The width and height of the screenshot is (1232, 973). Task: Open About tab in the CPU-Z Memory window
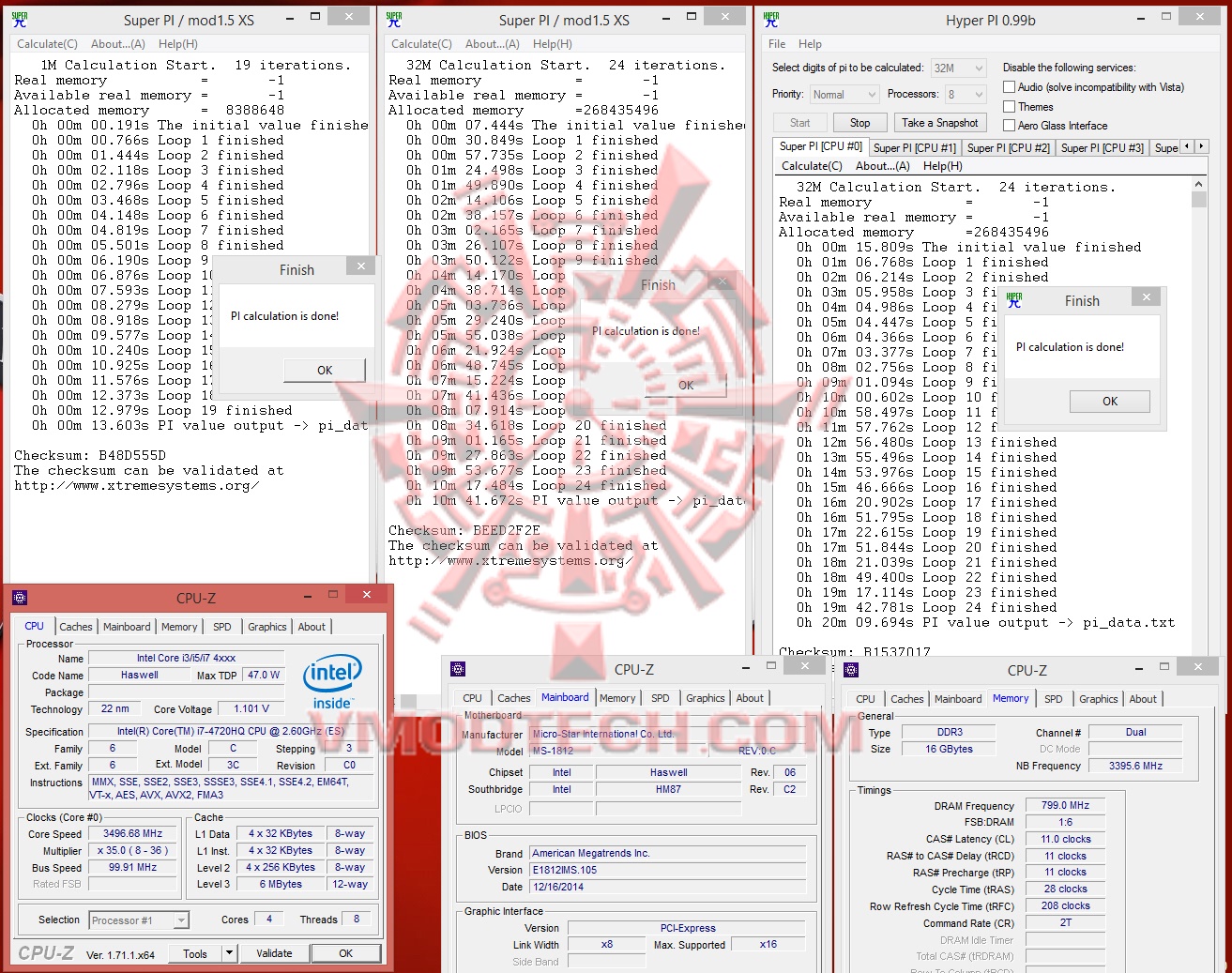pos(1143,699)
